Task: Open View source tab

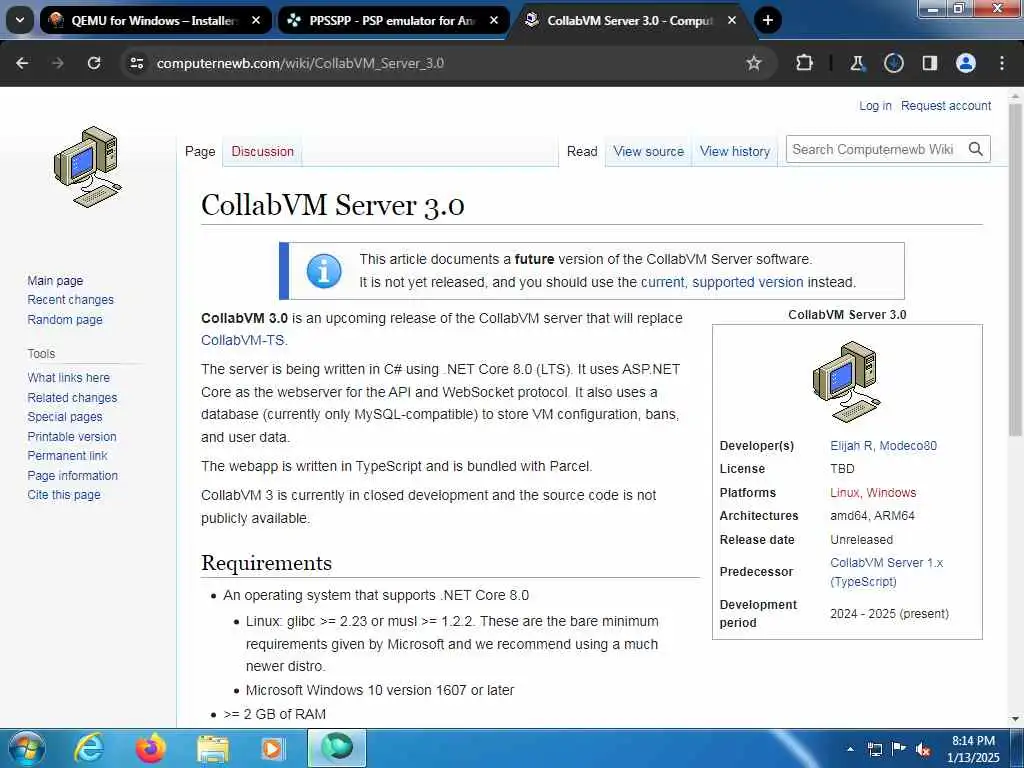Action: [x=648, y=152]
